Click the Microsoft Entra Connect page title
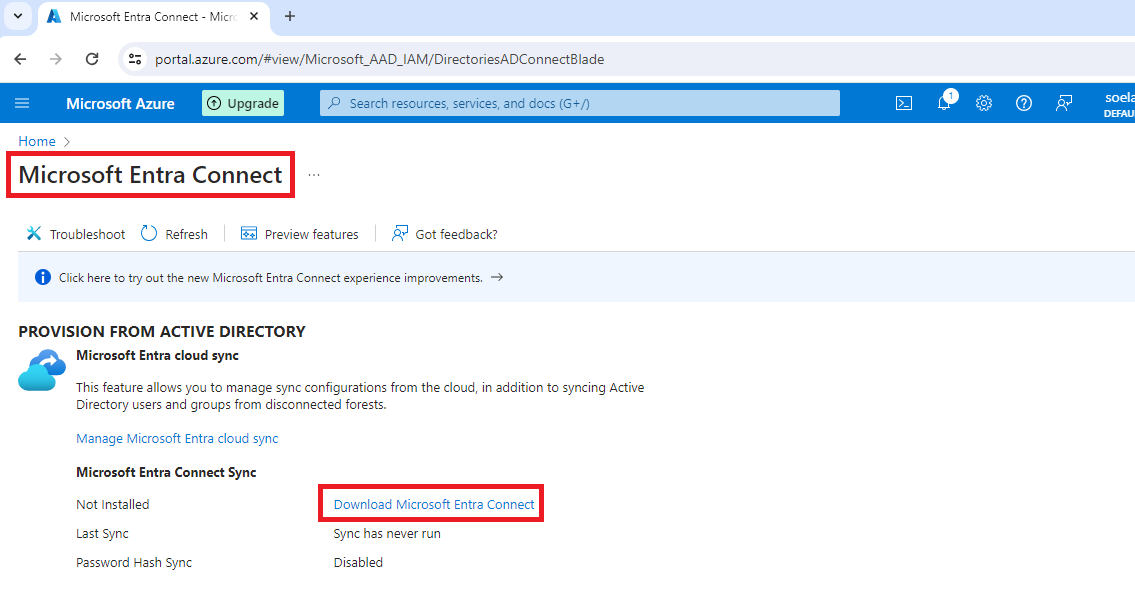 click(151, 174)
